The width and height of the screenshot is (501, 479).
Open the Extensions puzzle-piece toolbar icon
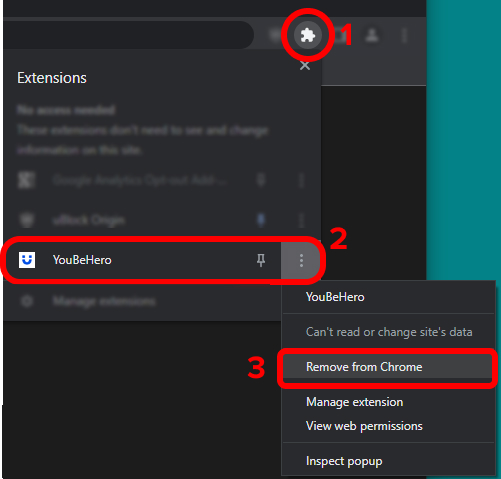(x=308, y=35)
